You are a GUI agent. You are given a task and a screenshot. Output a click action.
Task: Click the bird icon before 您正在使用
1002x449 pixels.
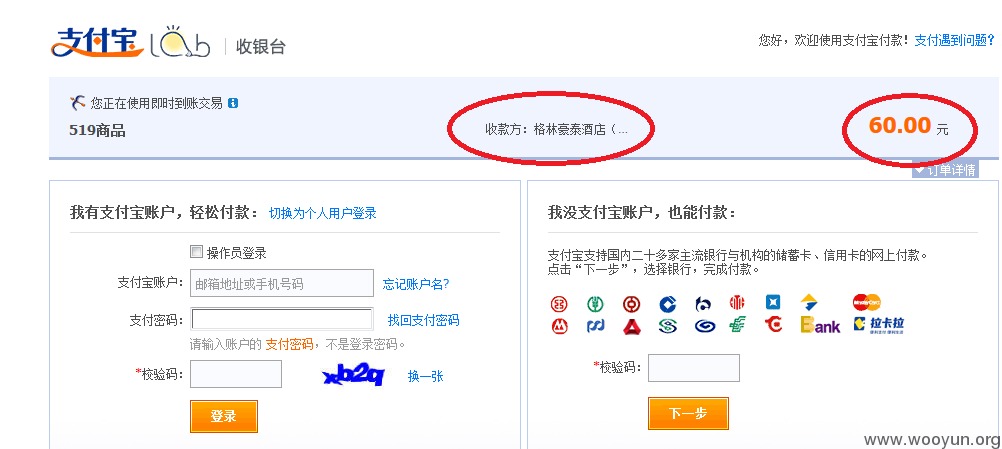(77, 102)
